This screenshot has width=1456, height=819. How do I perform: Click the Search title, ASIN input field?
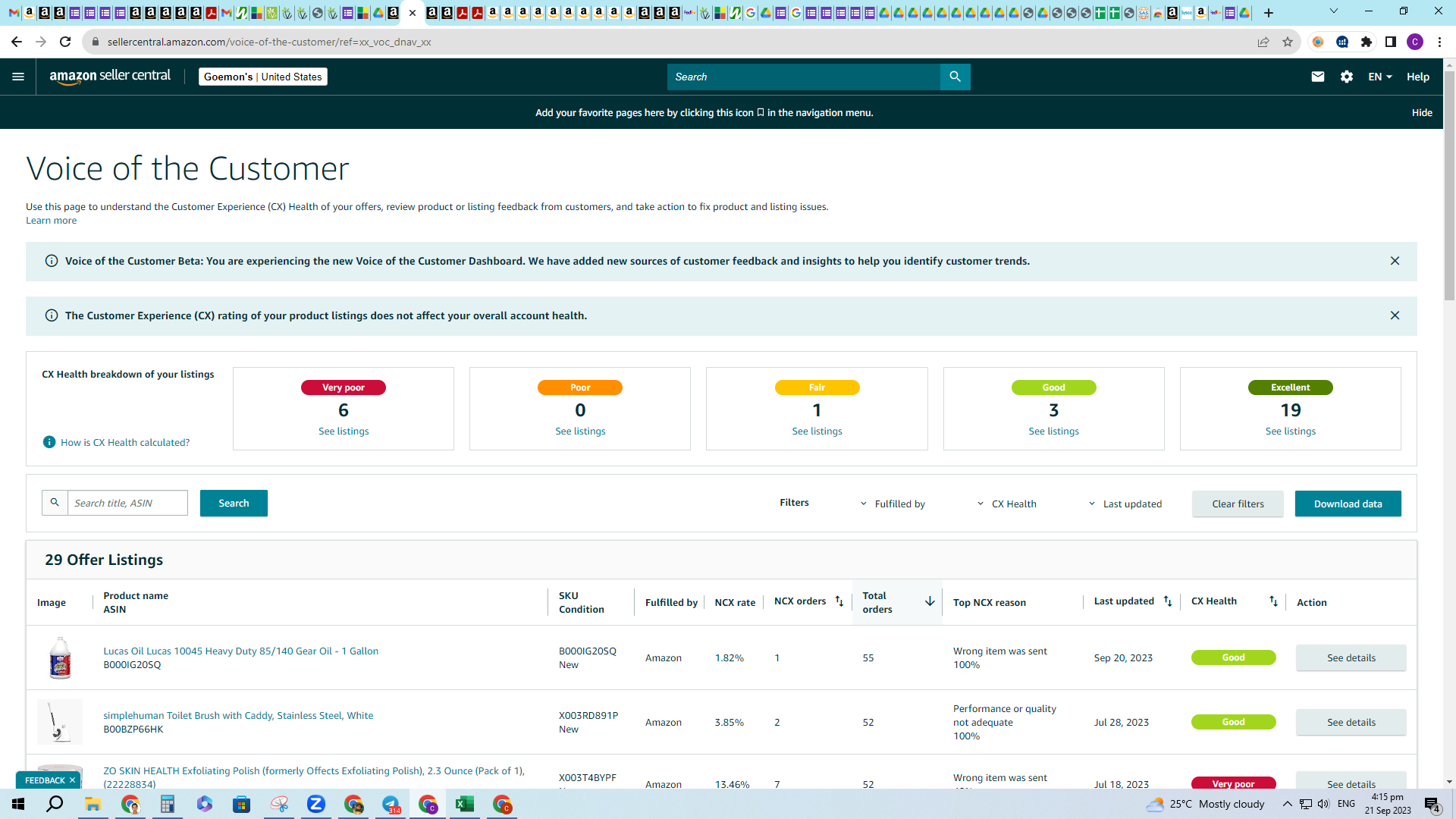point(127,503)
